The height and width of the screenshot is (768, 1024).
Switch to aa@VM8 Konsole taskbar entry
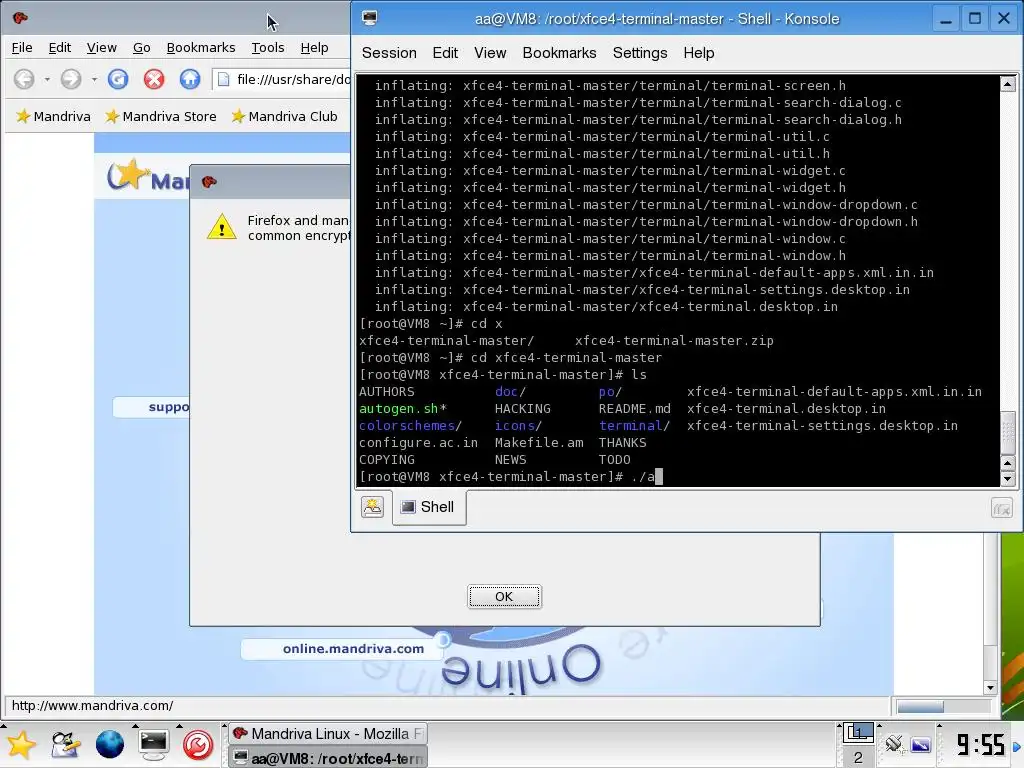328,758
